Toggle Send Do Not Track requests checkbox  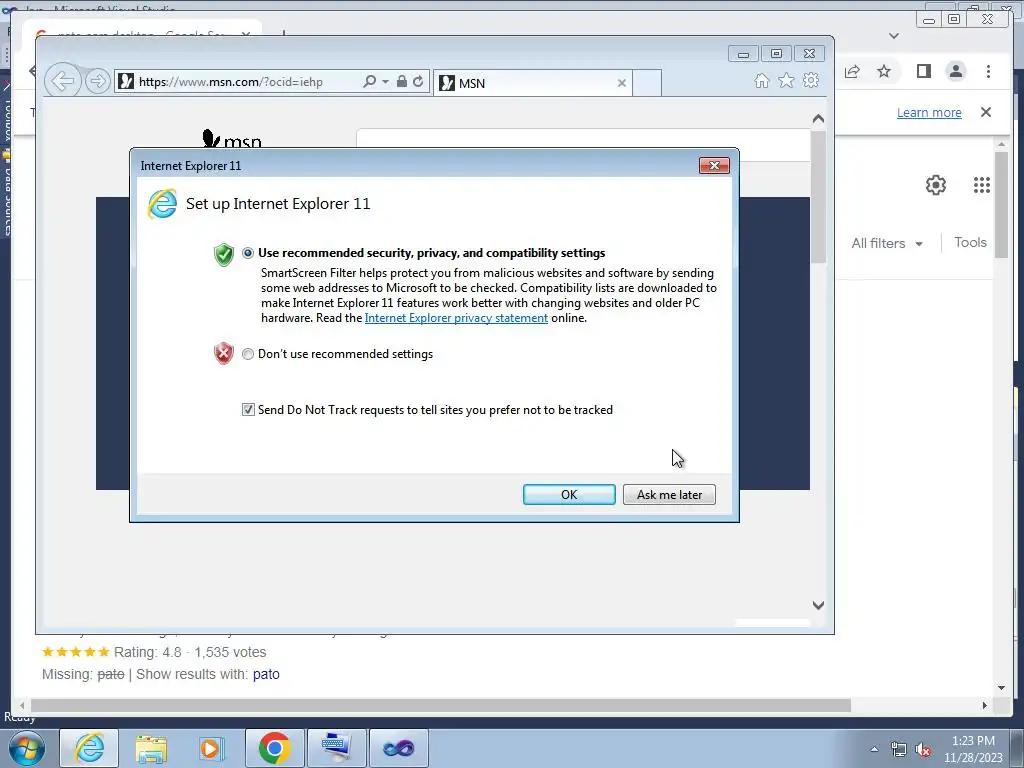[x=248, y=409]
